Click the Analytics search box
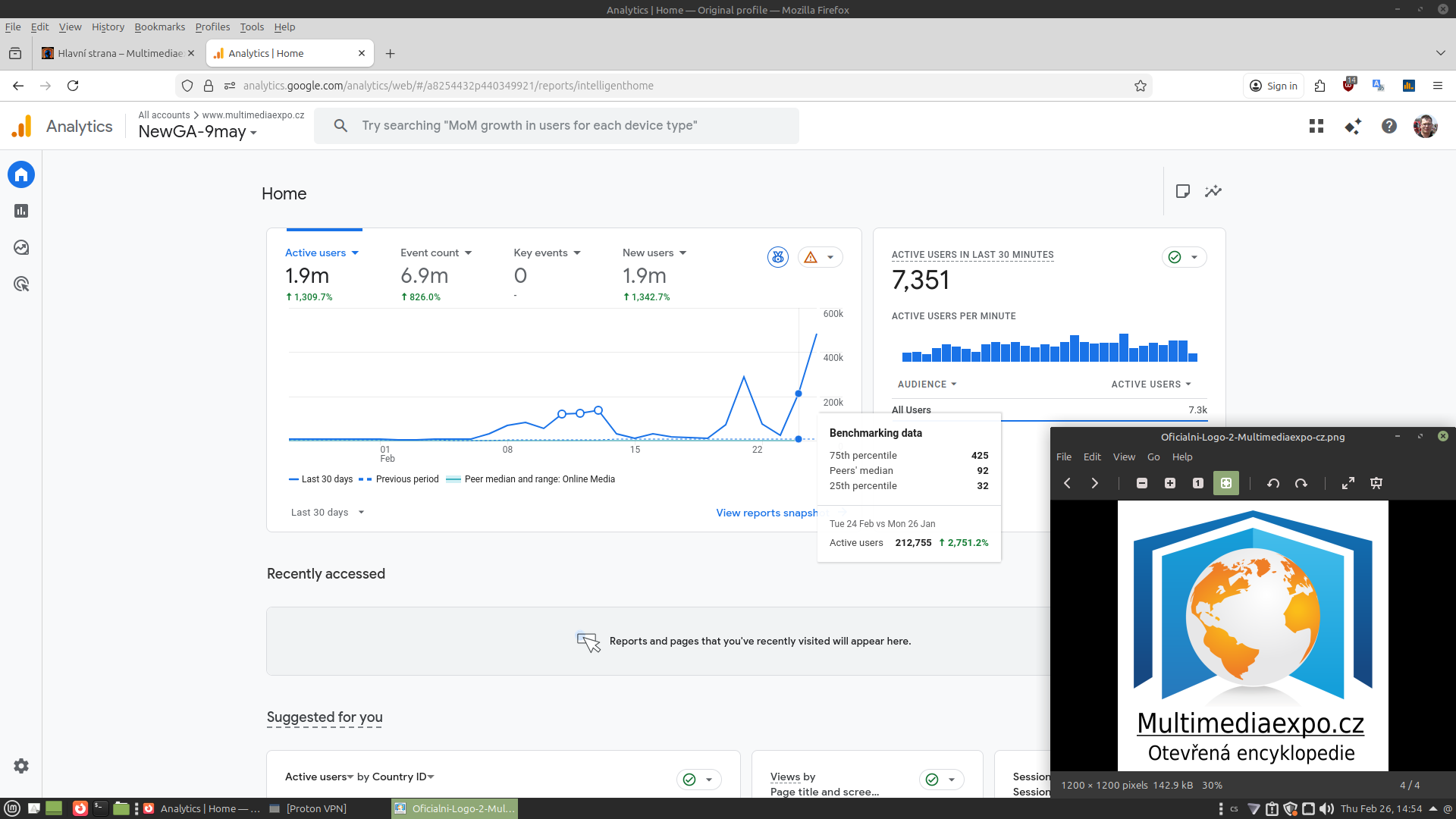 pyautogui.click(x=557, y=126)
